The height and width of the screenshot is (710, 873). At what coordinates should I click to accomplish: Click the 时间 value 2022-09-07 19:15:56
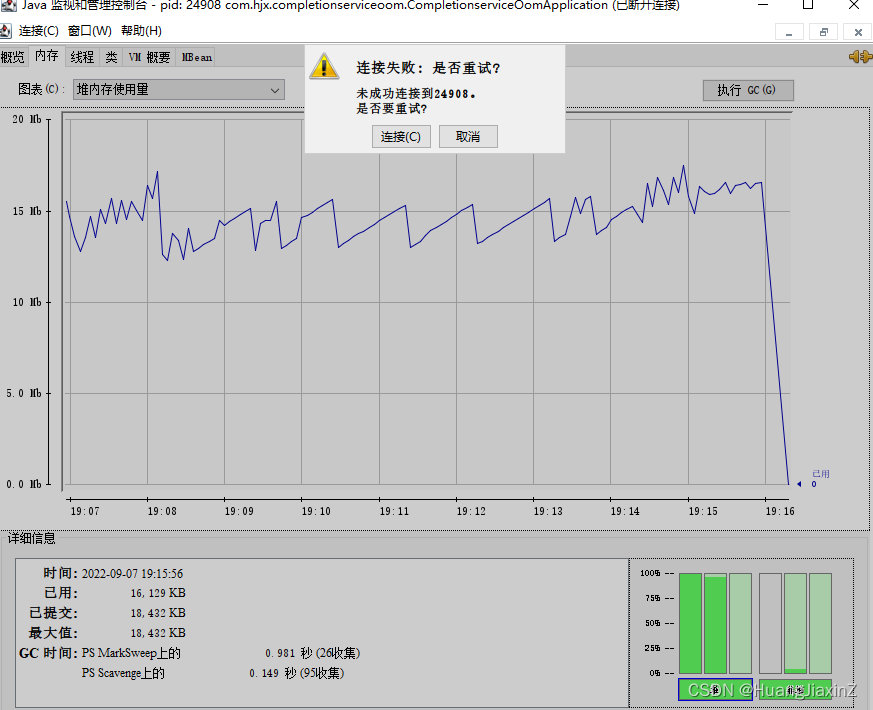(x=133, y=574)
